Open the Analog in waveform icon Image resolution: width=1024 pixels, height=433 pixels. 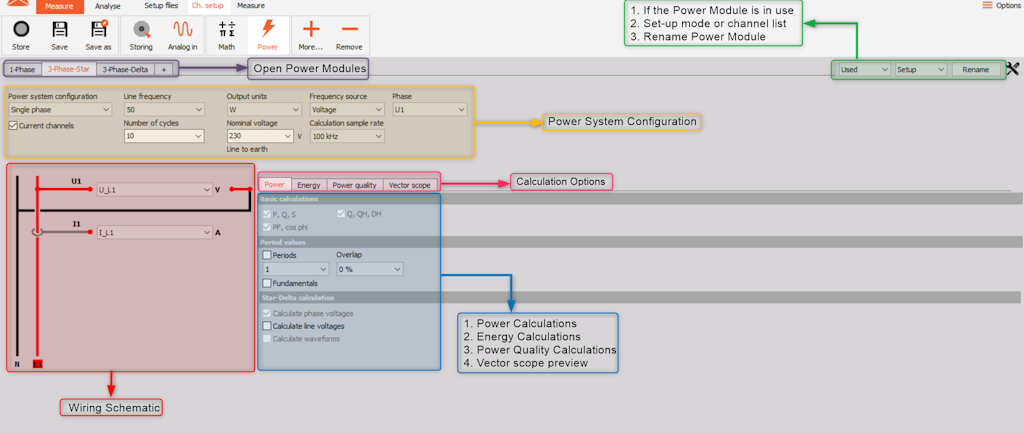tap(182, 30)
